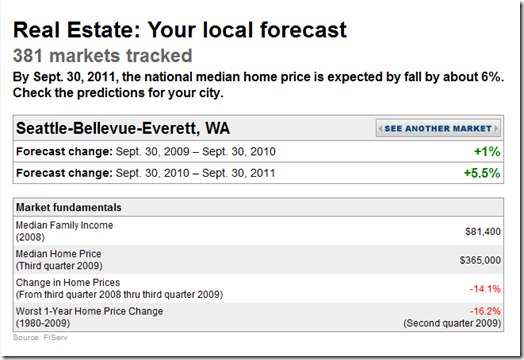The image size is (524, 360).
Task: Click the 381 markets tracked subtitle
Action: pos(103,55)
